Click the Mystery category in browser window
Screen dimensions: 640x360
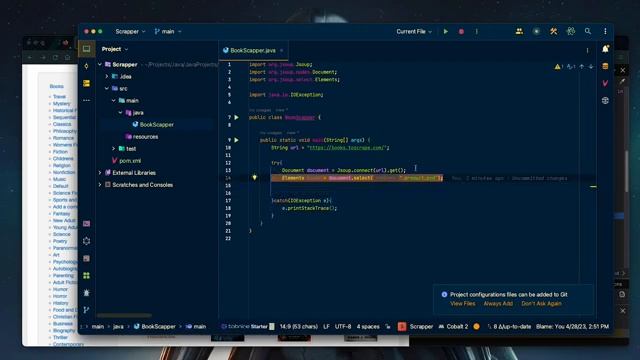click(62, 104)
